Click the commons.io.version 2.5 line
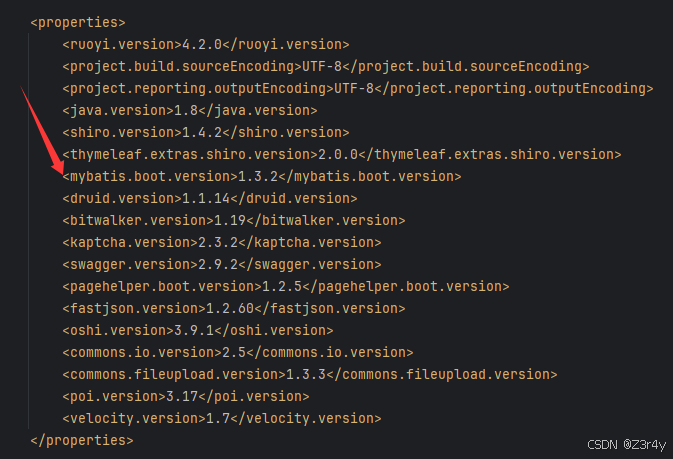Viewport: 673px width, 459px height. click(x=238, y=353)
